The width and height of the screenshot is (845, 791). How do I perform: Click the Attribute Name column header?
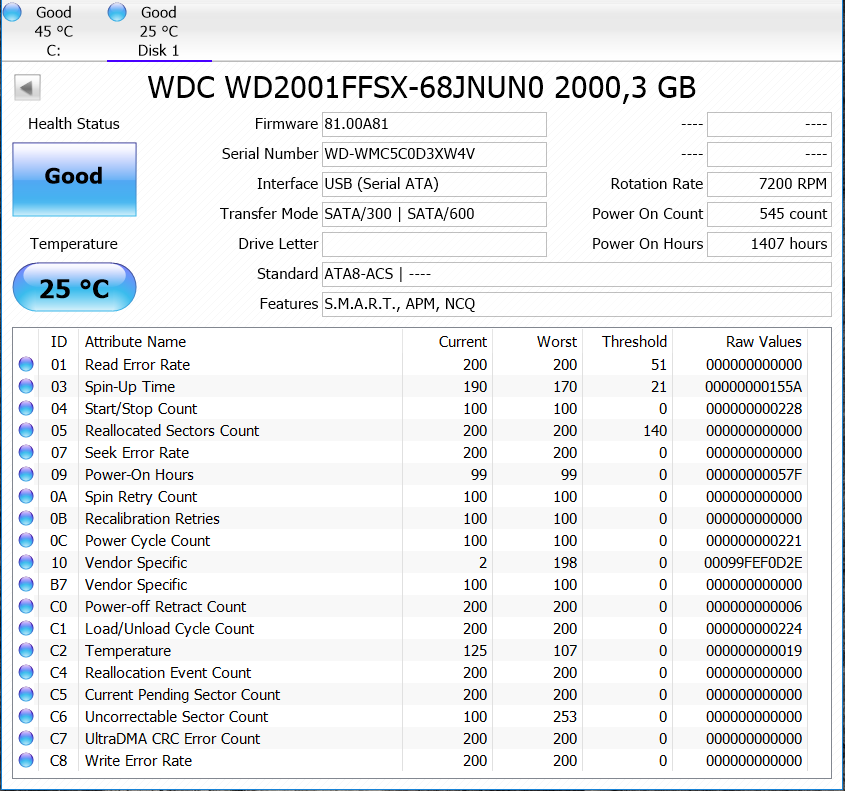click(x=240, y=342)
